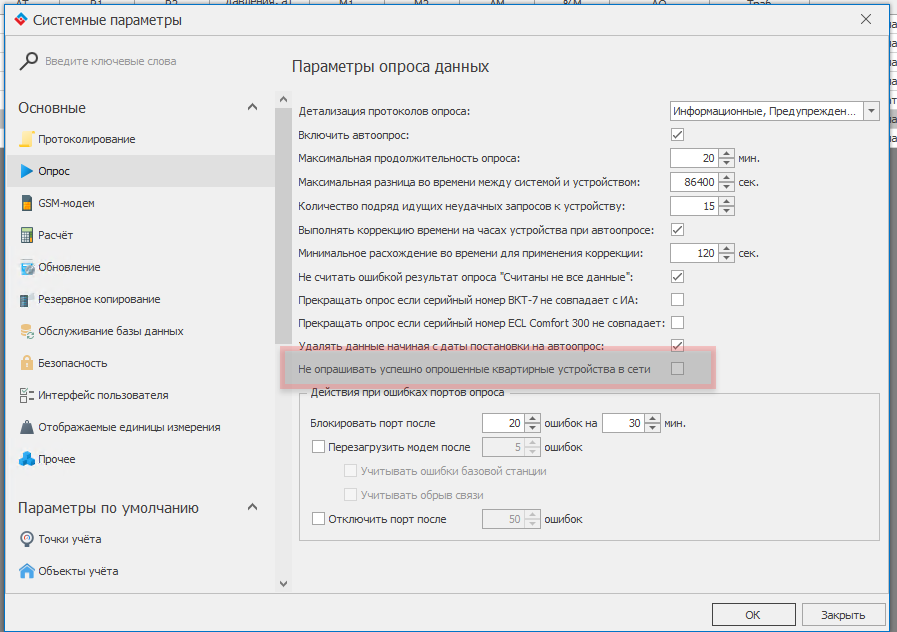Click the Протоколирование notepad icon
Screen dimensions: 897x632
[x=27, y=139]
